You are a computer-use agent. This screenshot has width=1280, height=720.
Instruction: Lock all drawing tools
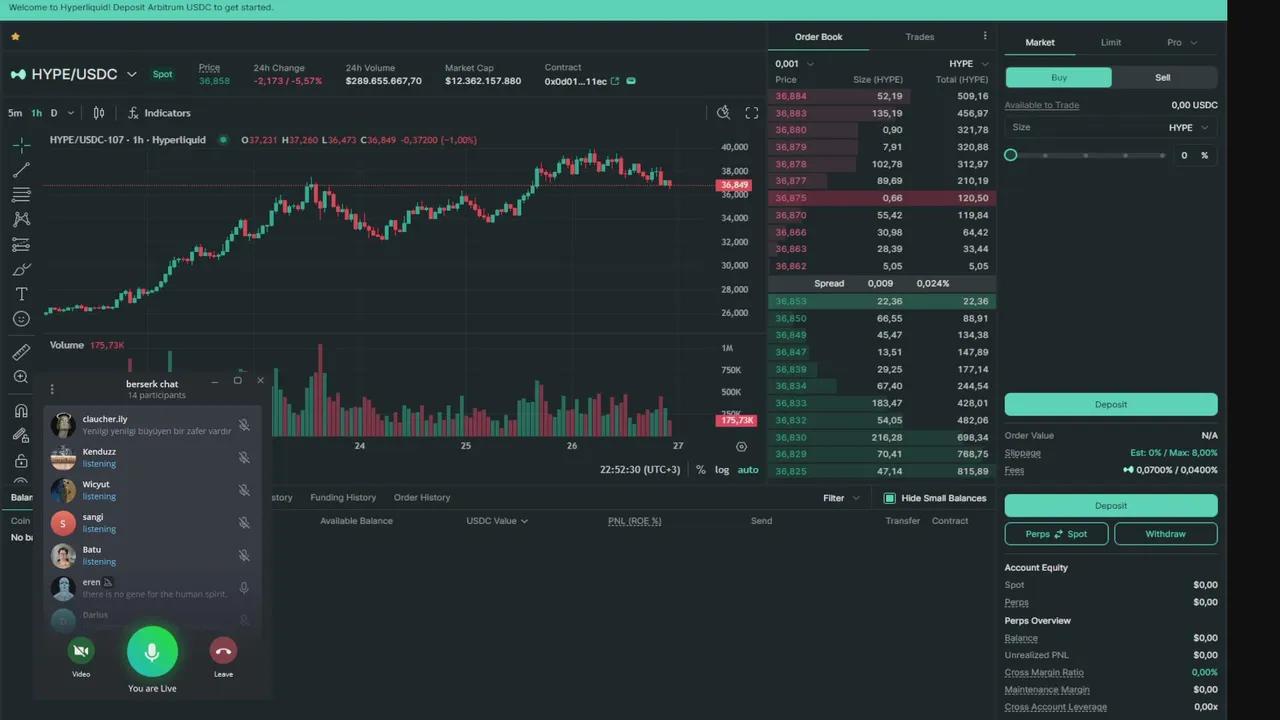(21, 460)
